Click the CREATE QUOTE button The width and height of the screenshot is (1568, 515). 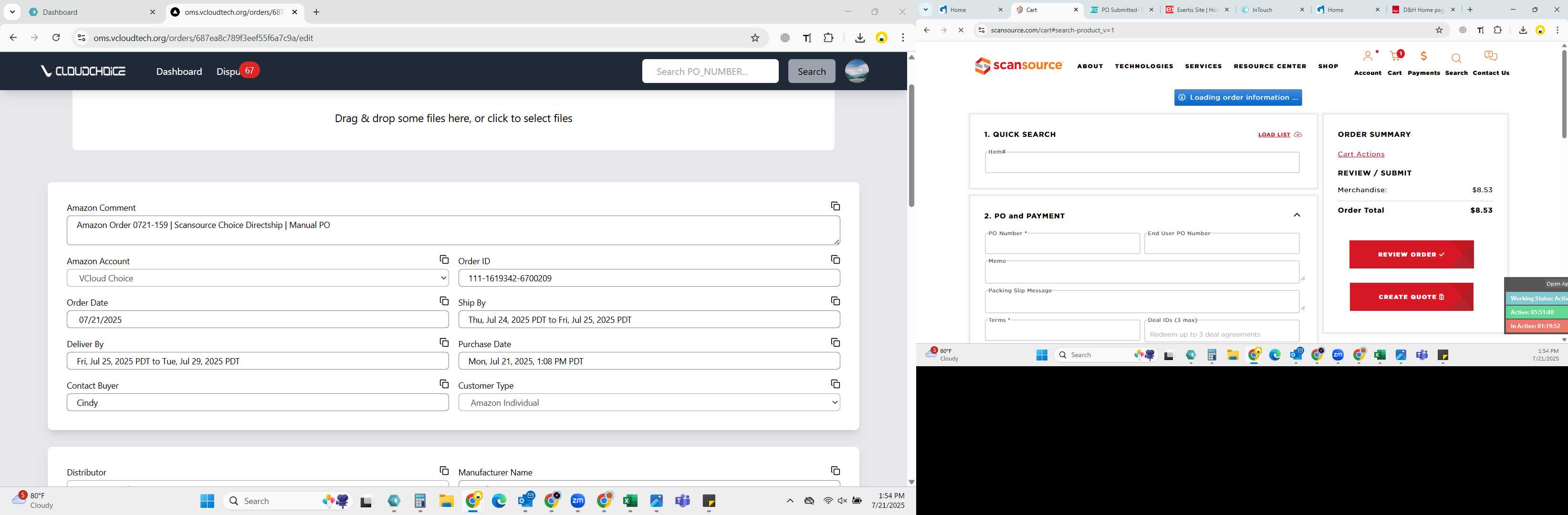(x=1411, y=297)
